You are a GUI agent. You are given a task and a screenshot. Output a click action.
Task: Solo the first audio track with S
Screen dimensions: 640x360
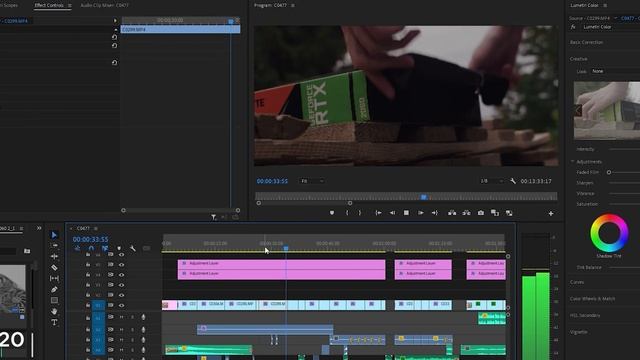point(132,317)
